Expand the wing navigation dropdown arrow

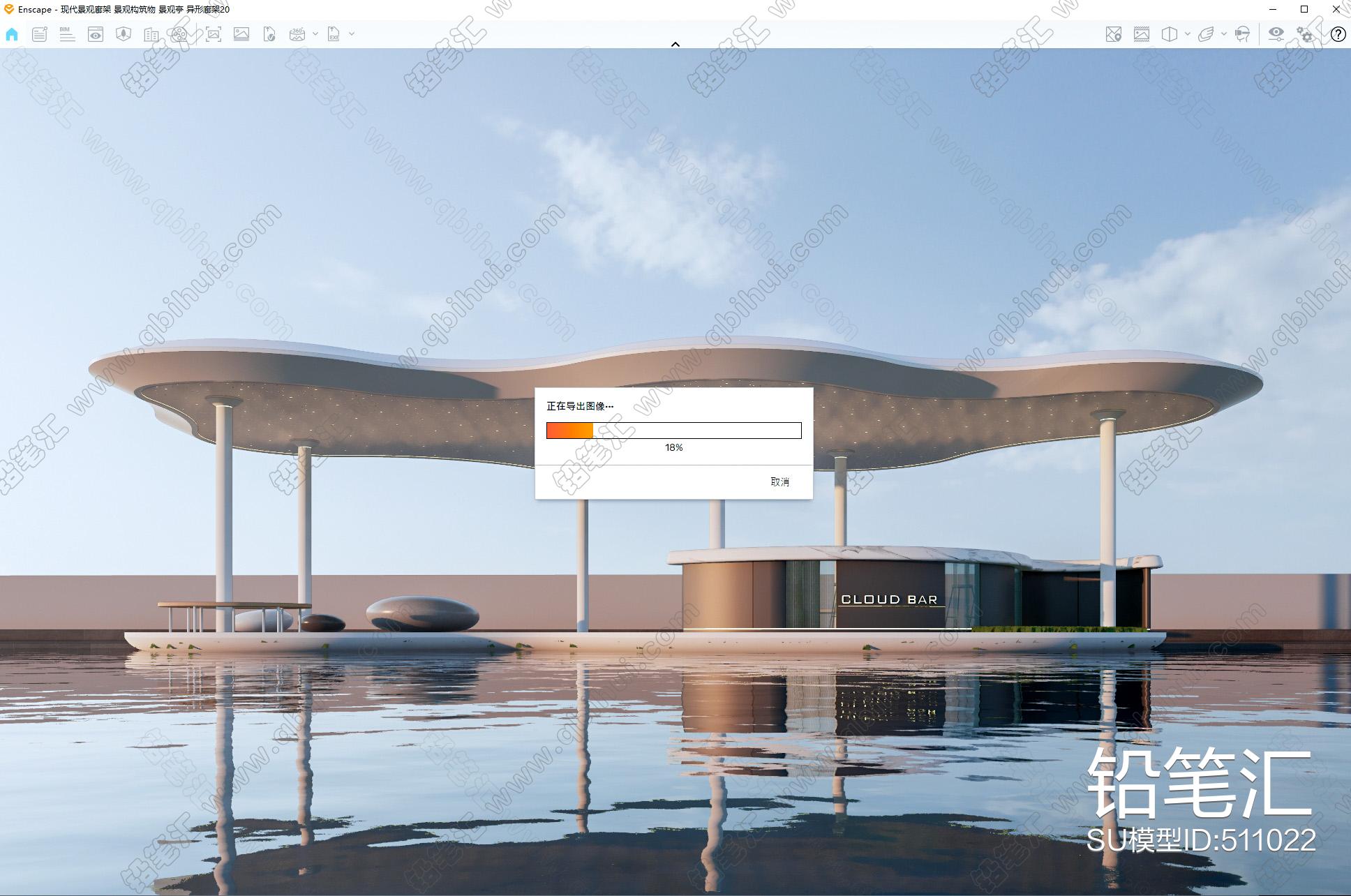pos(1224,33)
